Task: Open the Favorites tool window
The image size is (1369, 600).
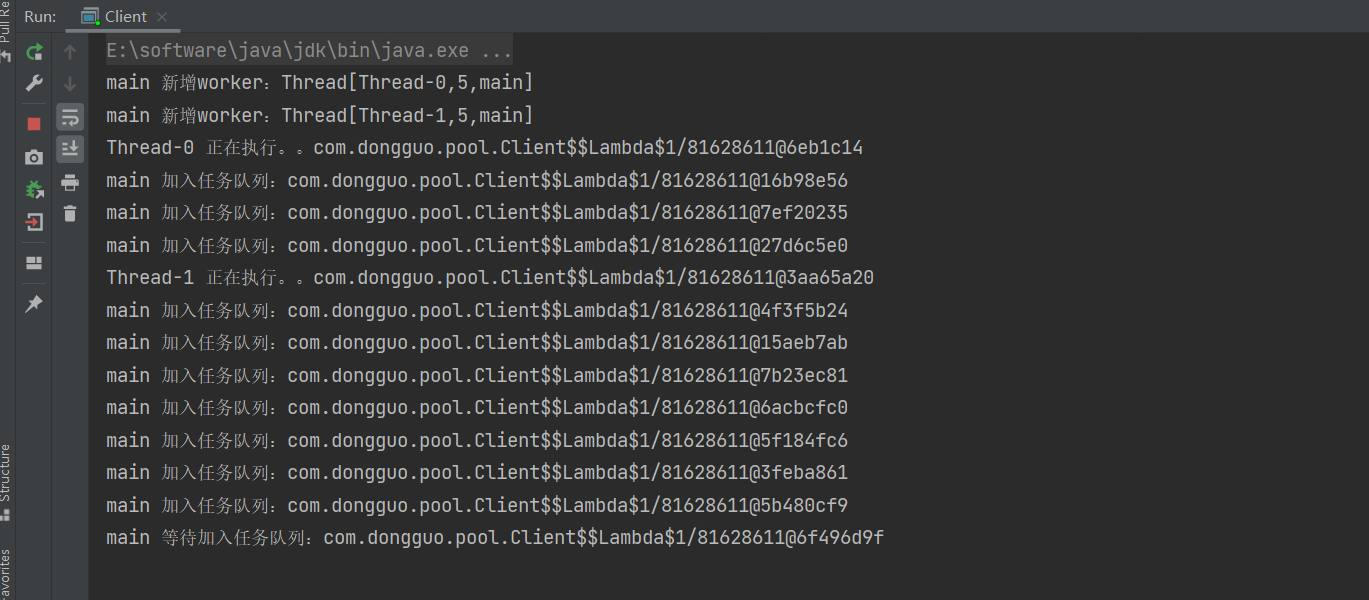Action: pos(6,573)
